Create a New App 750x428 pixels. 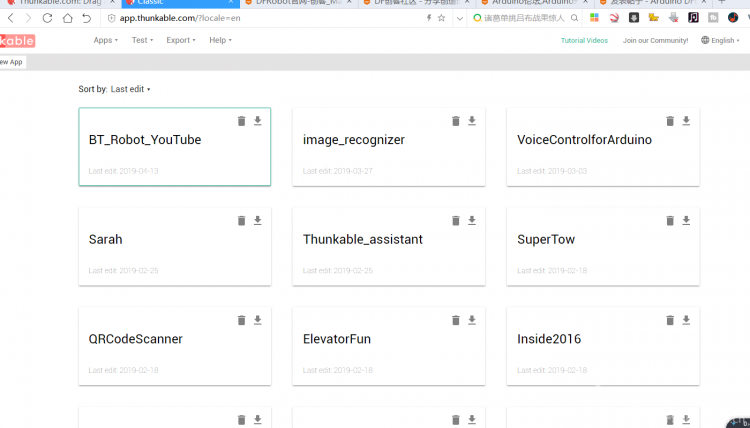(x=12, y=62)
